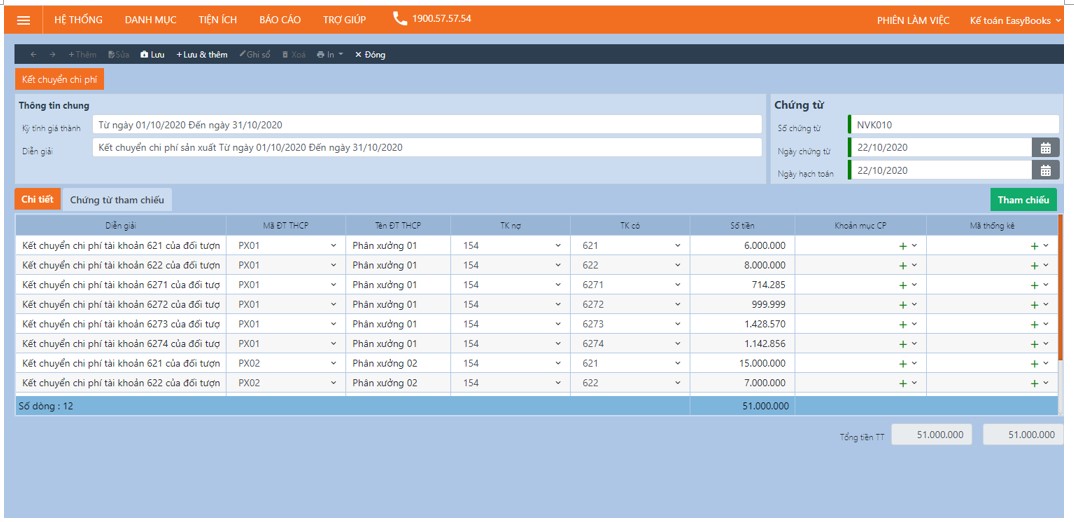This screenshot has height=522, width=1074.
Task: Open TIỆN ÍCH menu
Action: [x=218, y=20]
